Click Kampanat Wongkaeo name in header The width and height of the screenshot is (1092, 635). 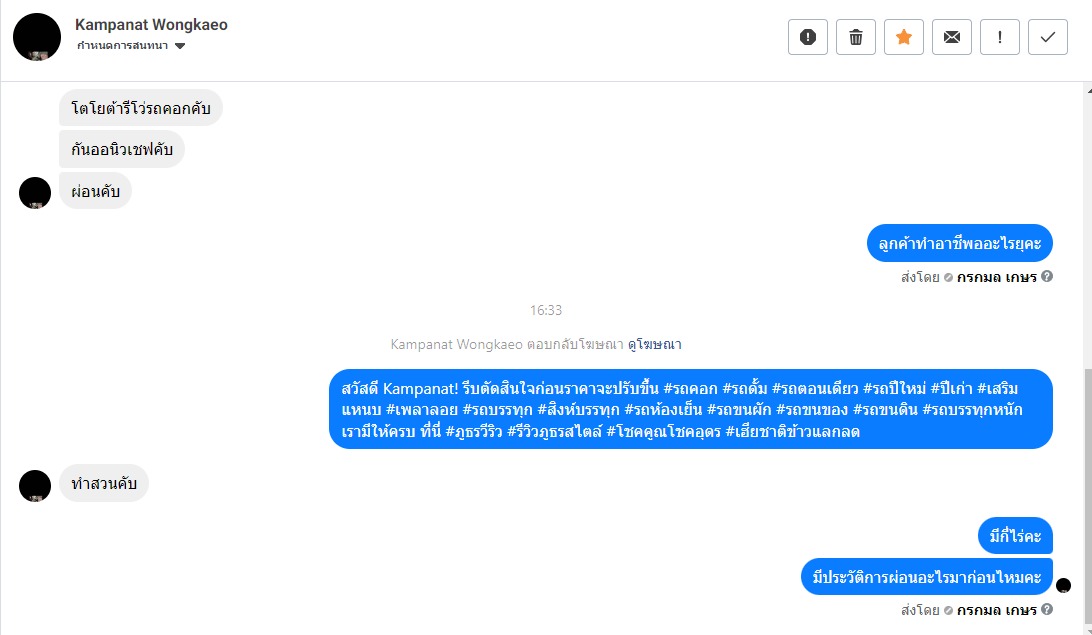point(151,24)
